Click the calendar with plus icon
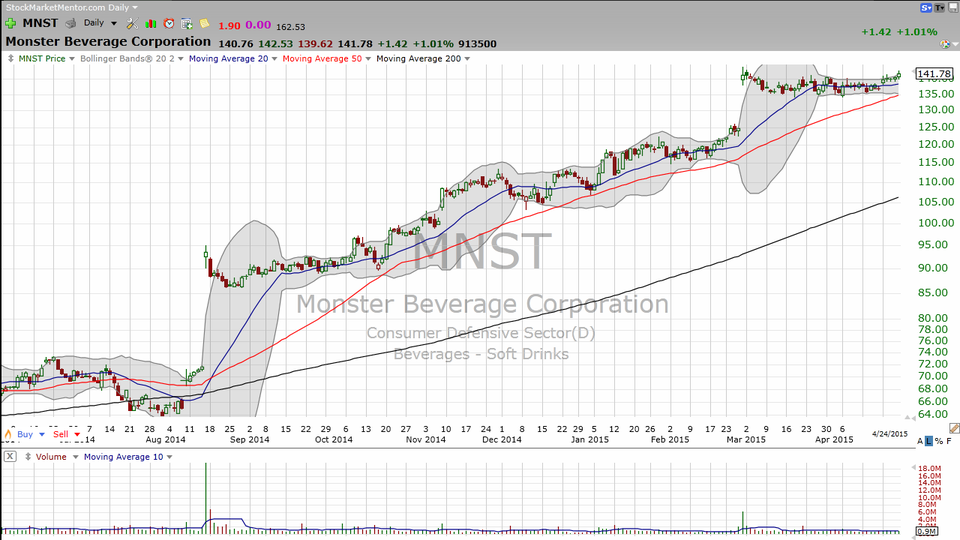 tap(187, 24)
